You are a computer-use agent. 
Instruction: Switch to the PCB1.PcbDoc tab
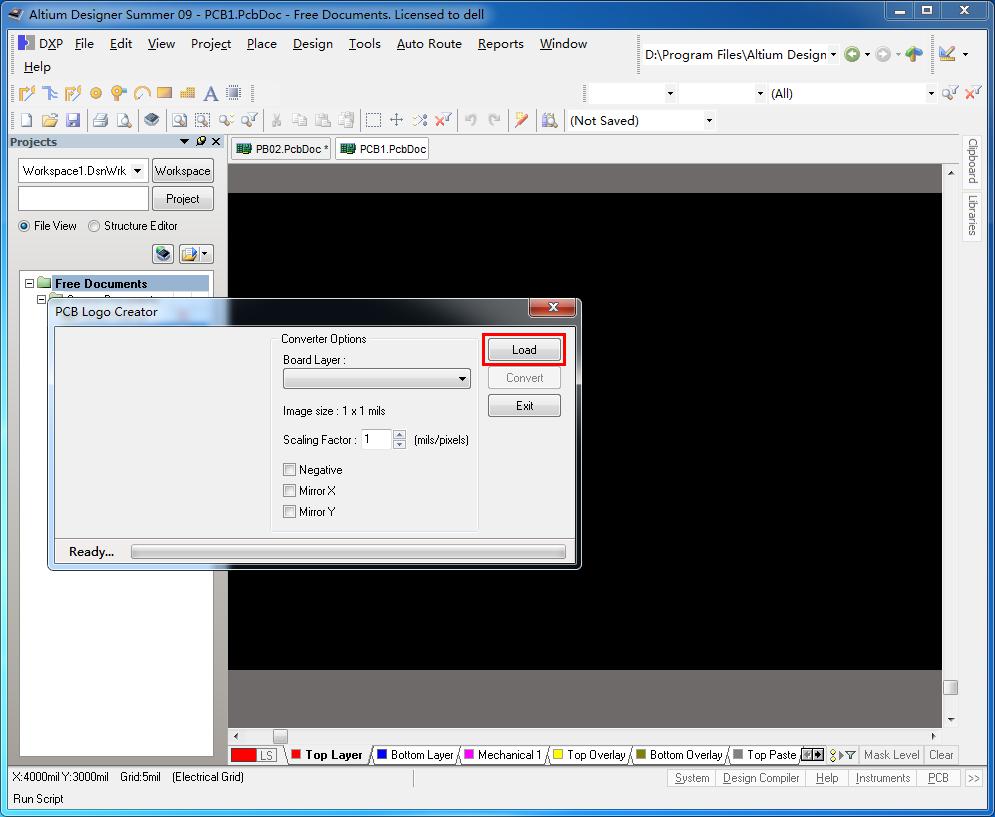pos(383,149)
